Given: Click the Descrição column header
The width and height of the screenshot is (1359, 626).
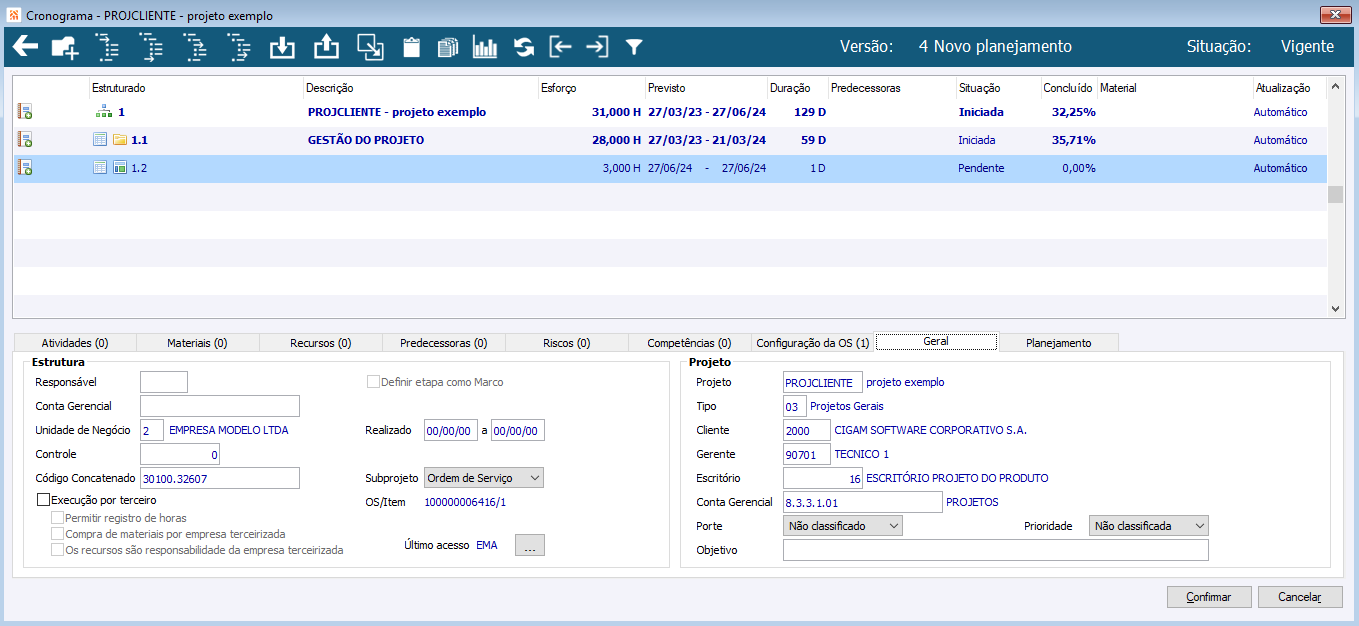Looking at the screenshot, I should [x=421, y=88].
